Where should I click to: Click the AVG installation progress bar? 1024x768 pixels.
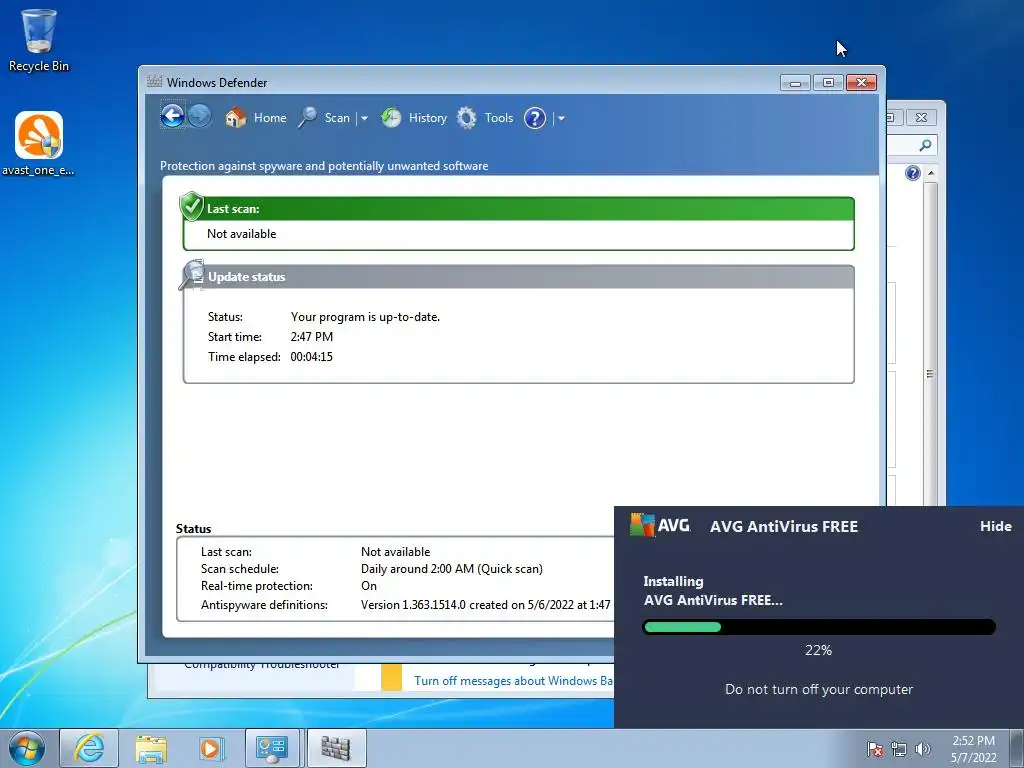(x=819, y=627)
